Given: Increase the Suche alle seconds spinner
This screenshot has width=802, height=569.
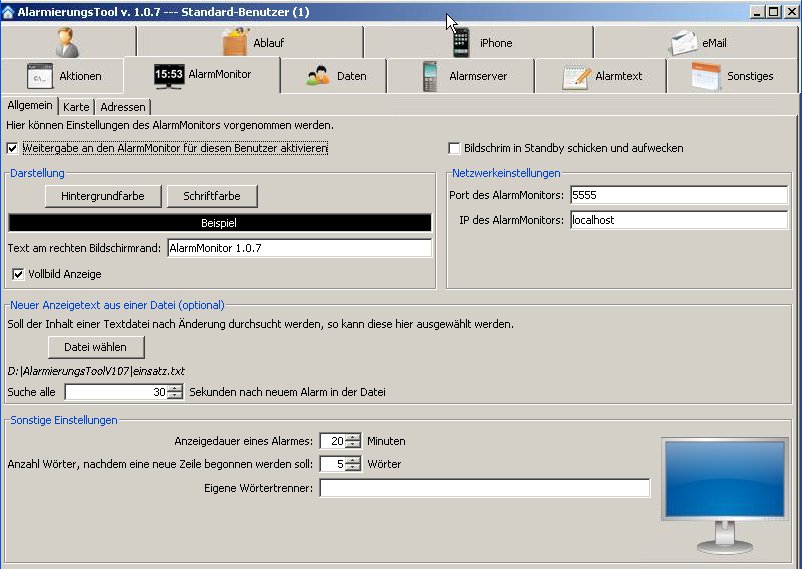Looking at the screenshot, I should click(176, 389).
